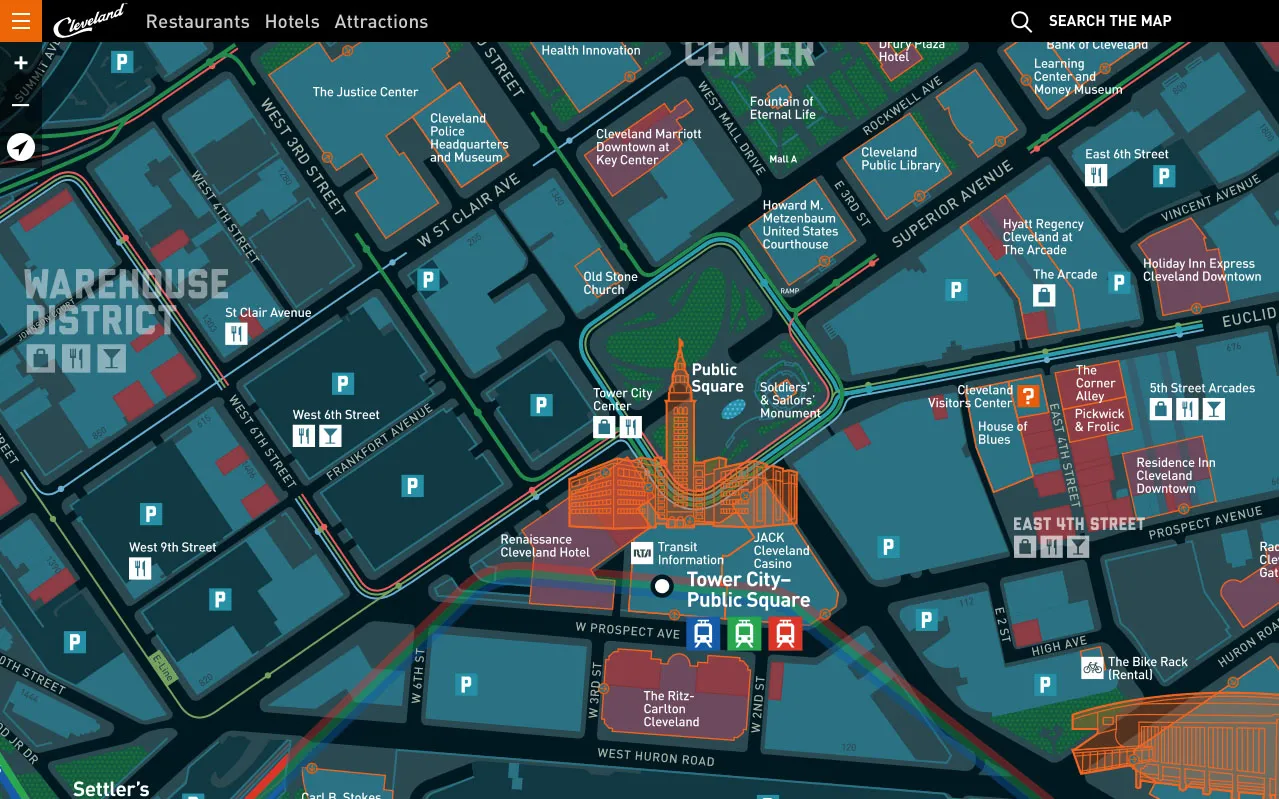Click the Cleveland logo

[90, 21]
